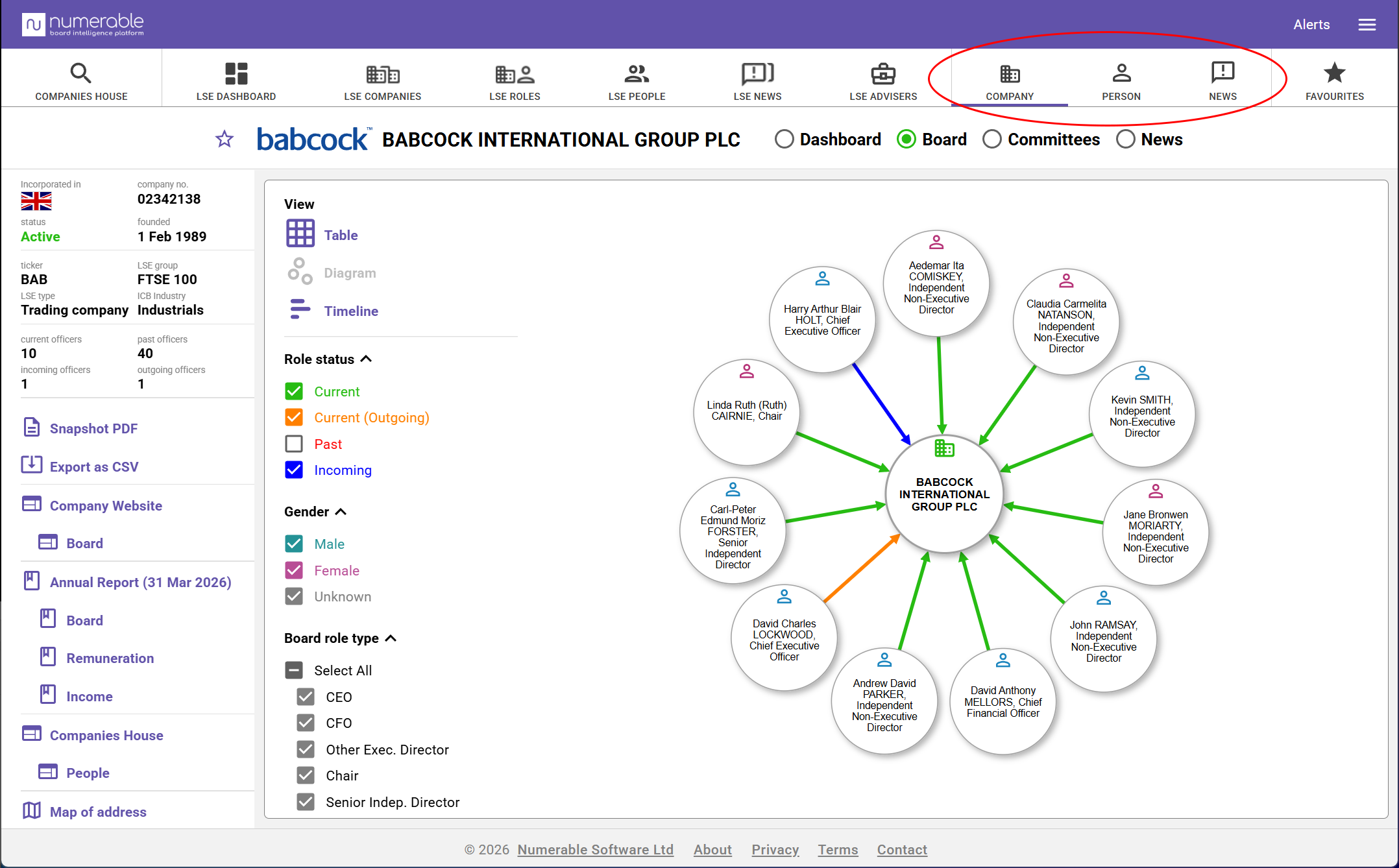1399x868 pixels.
Task: Enable the Past role status checkbox
Action: pos(294,444)
